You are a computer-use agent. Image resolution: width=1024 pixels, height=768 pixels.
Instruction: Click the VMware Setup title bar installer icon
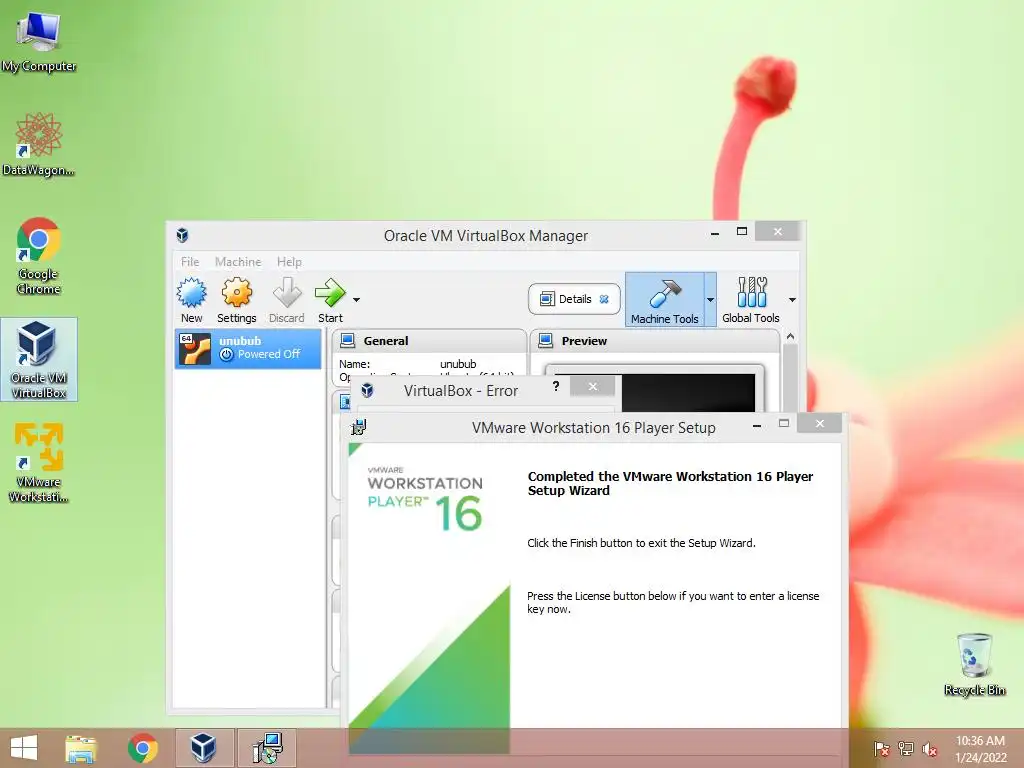pyautogui.click(x=359, y=427)
